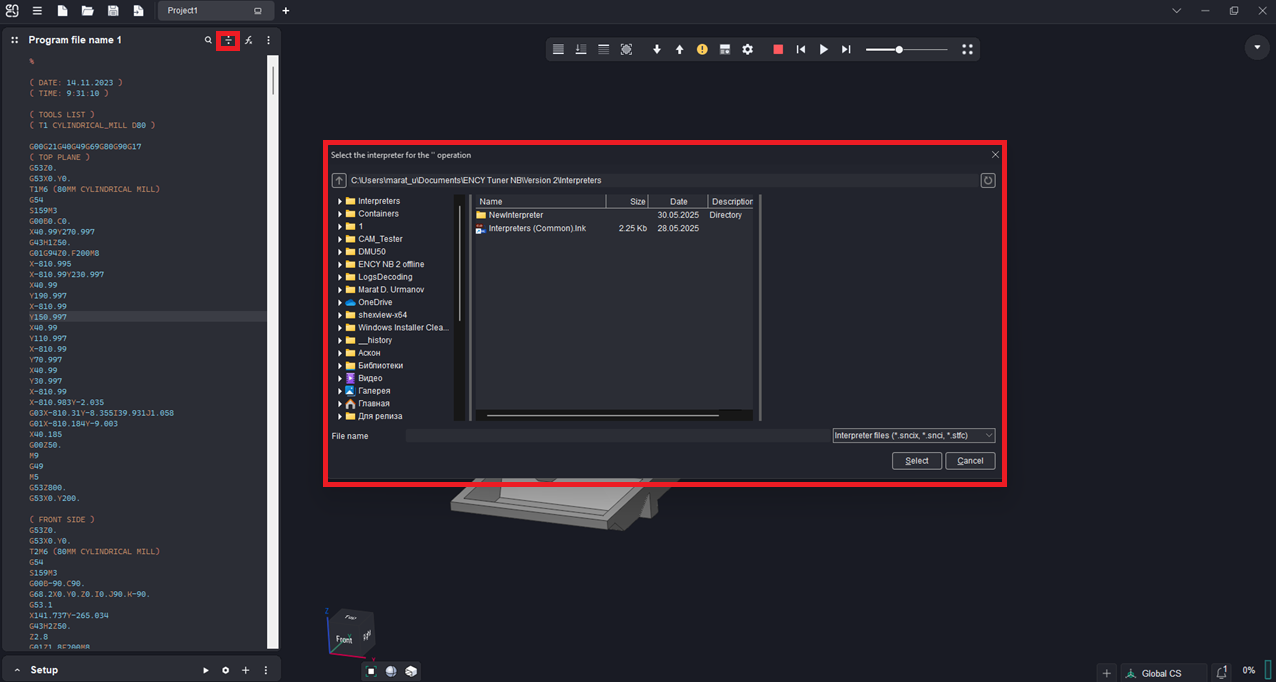Click the stop simulation red square button
Viewport: 1277px width, 683px height.
778,49
